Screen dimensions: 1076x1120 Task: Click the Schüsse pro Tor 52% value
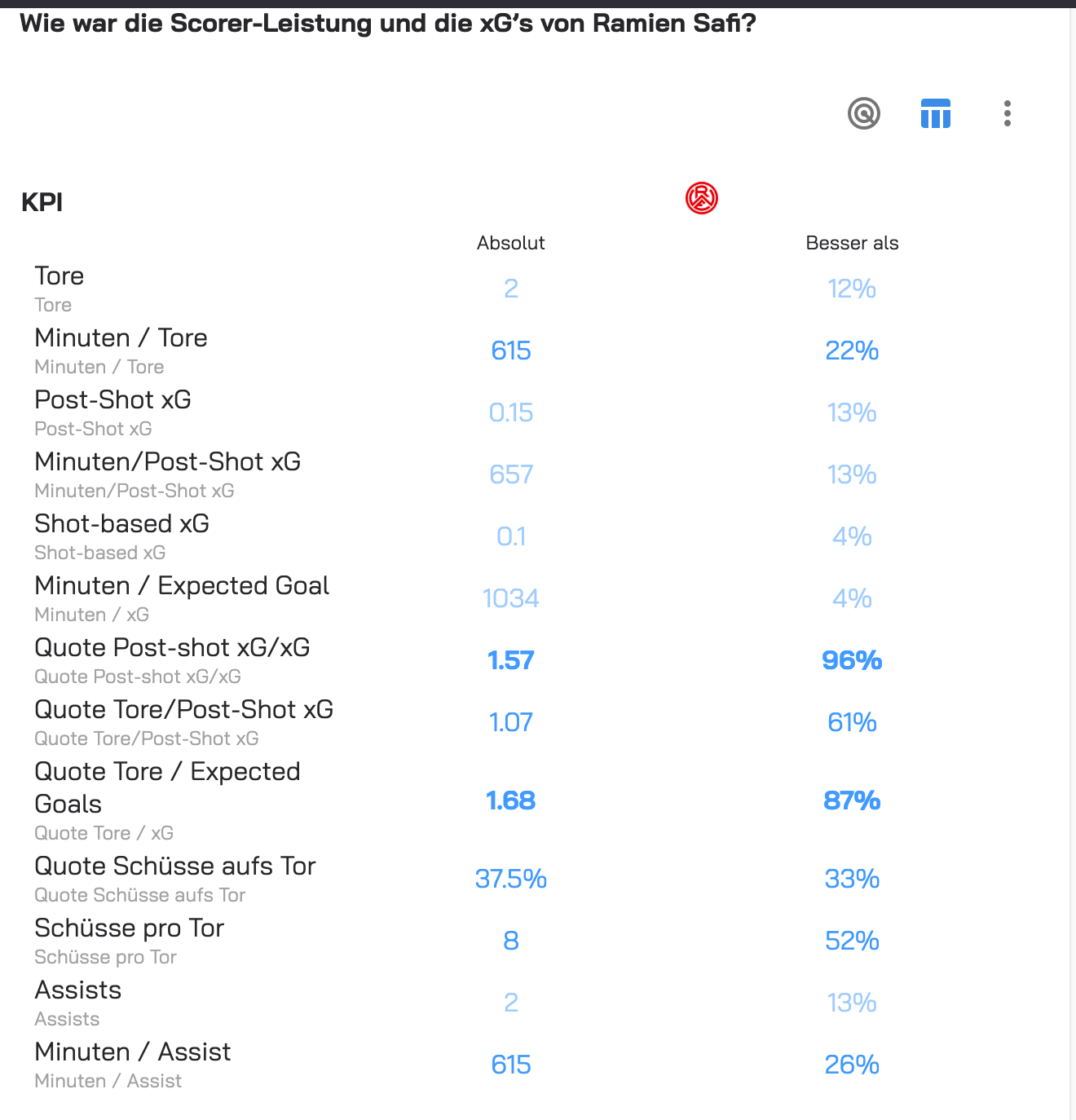click(x=852, y=941)
